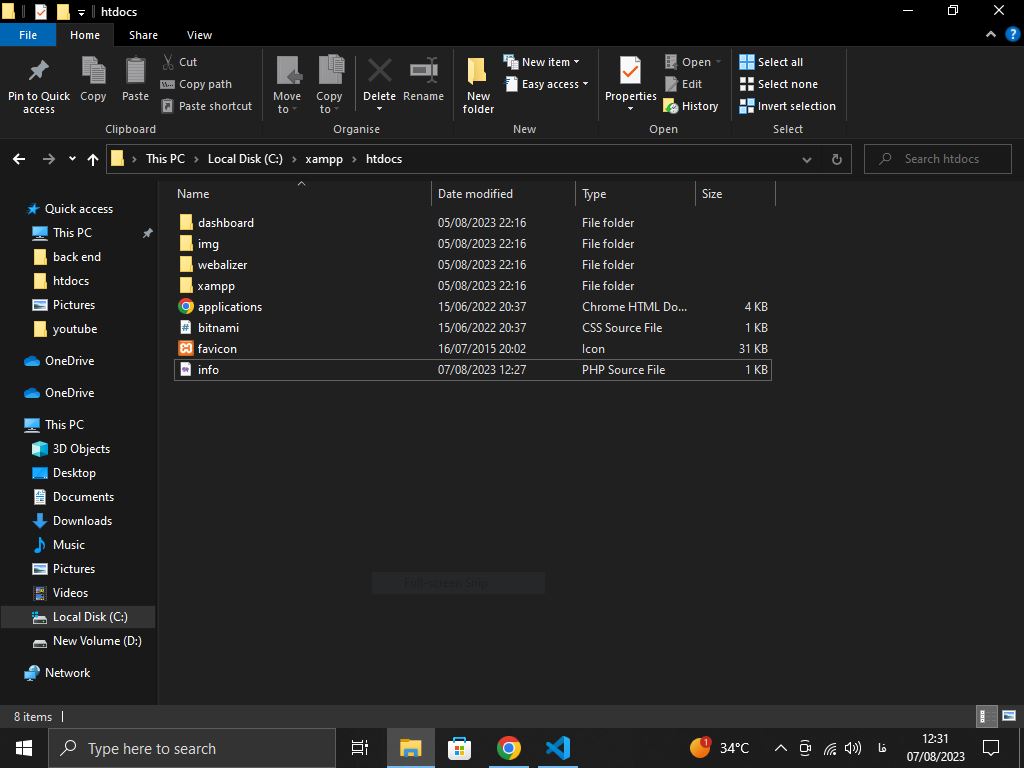Viewport: 1024px width, 768px height.
Task: Open New Volume (D:) drive
Action: pyautogui.click(x=97, y=641)
